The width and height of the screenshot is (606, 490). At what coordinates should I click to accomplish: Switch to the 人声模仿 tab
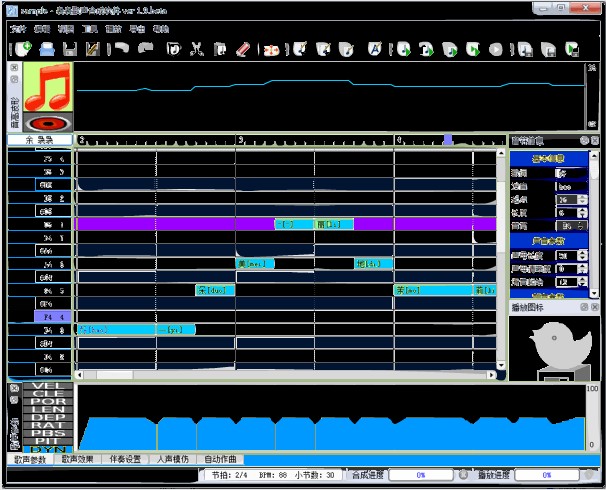172,459
